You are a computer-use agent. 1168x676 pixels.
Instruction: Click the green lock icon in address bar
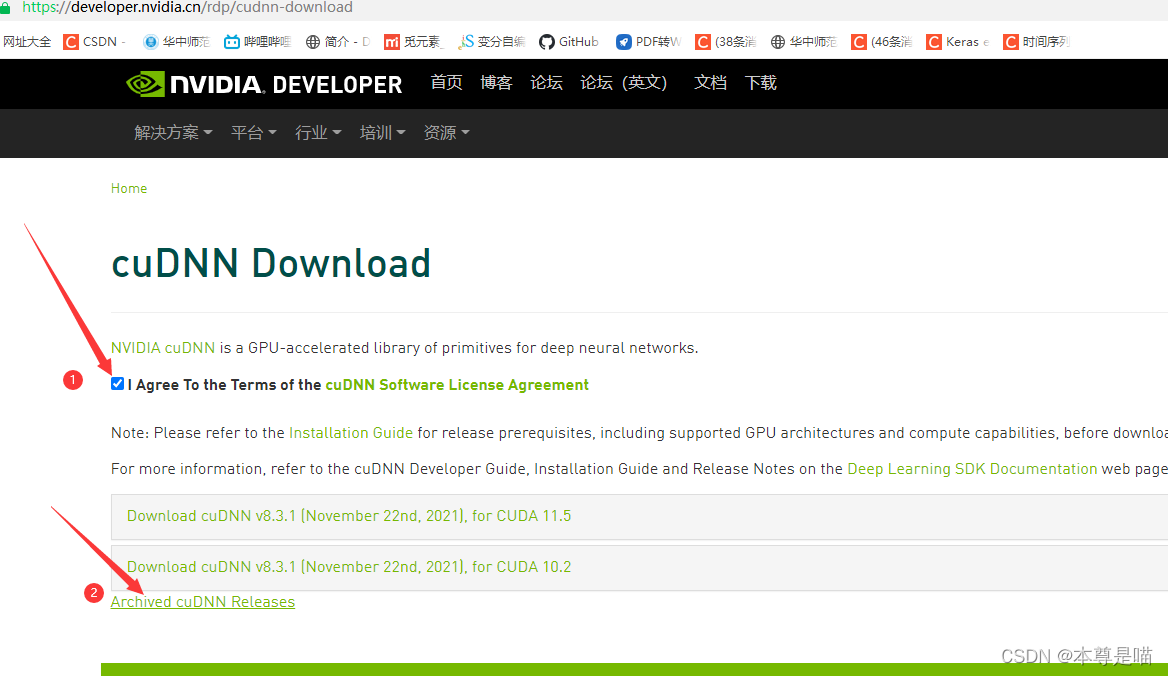coord(5,7)
